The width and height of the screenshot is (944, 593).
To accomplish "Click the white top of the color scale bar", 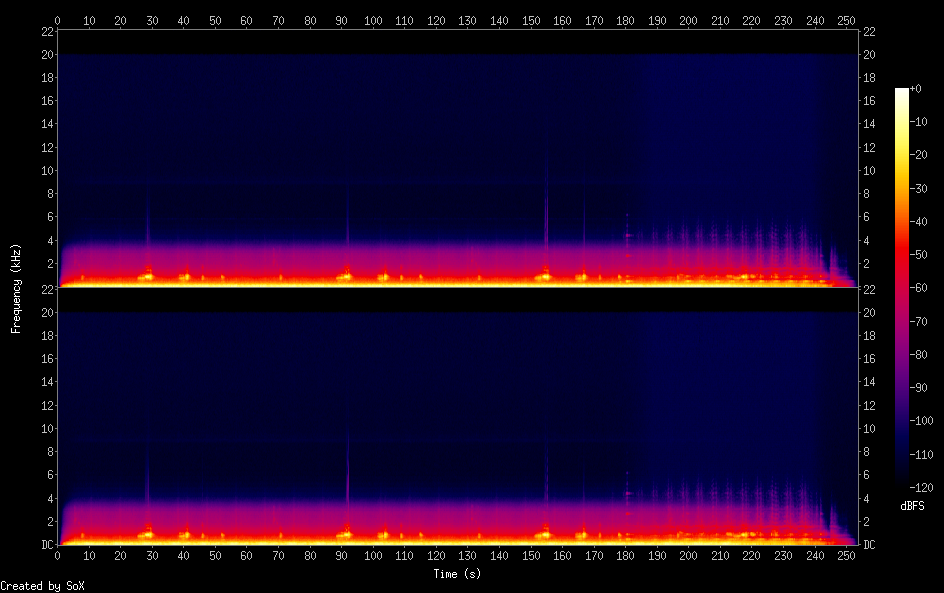I will point(902,91).
